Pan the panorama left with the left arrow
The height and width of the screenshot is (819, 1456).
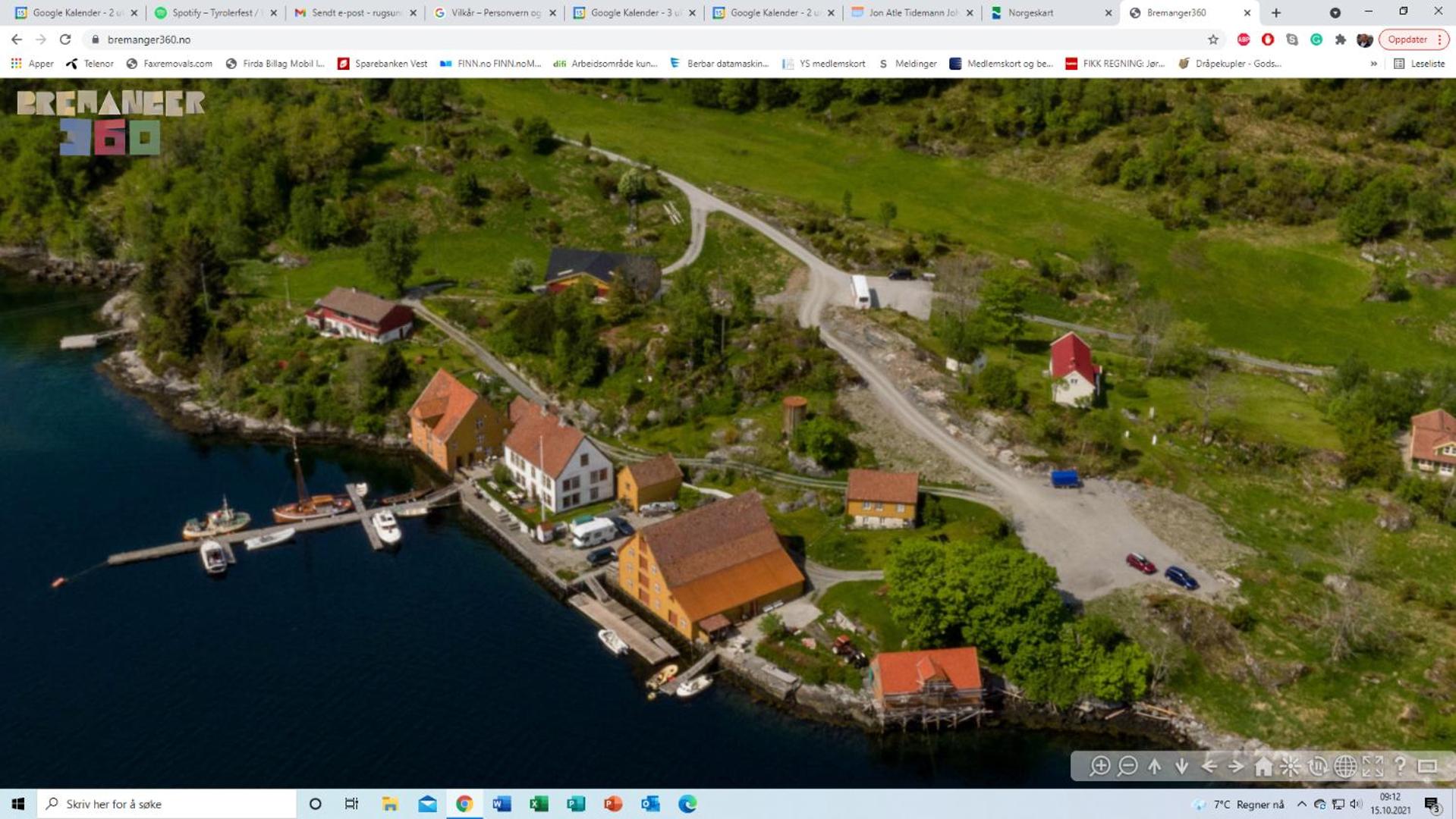pos(1209,766)
